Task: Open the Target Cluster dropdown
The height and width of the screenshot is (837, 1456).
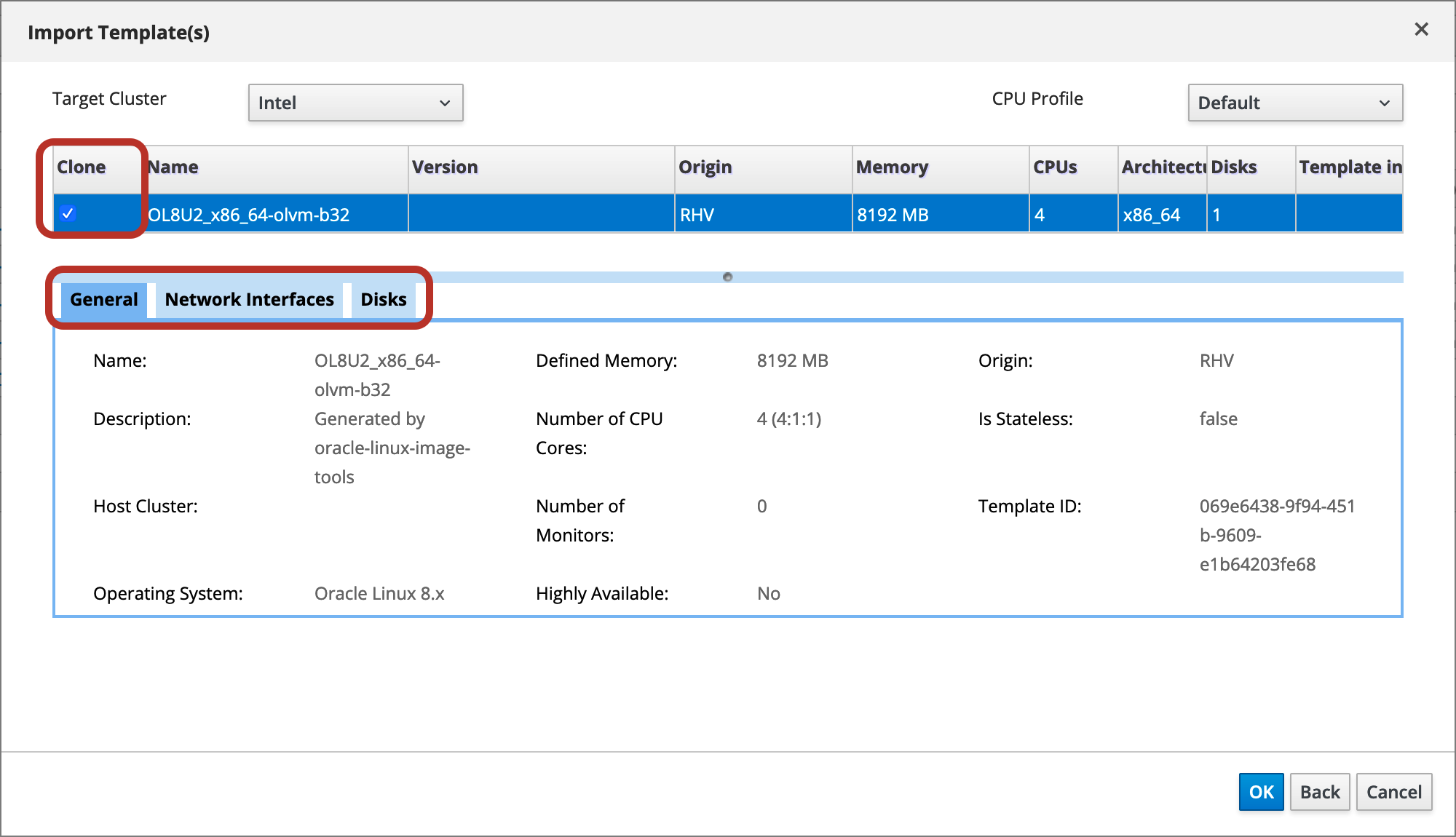Action: (355, 103)
